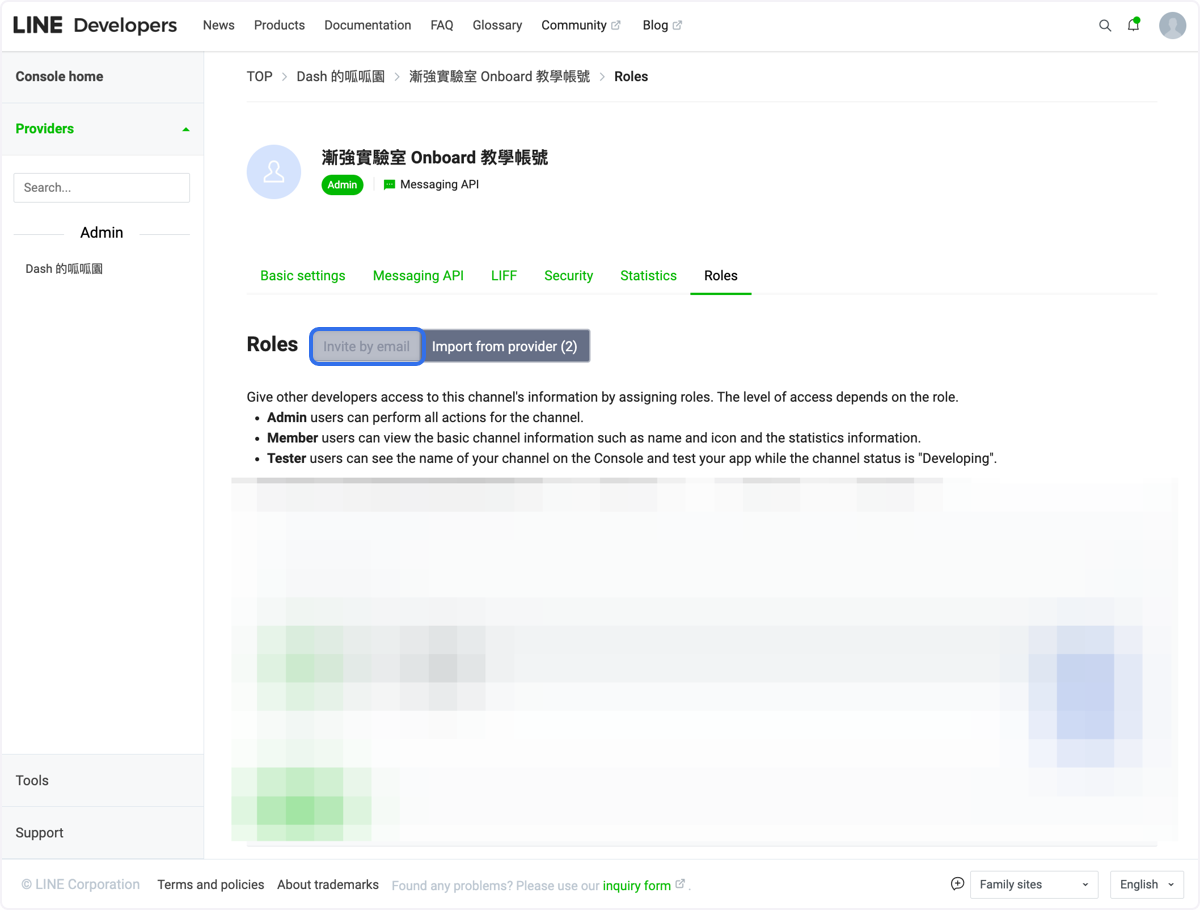Click Import from provider (2) button
The width and height of the screenshot is (1200, 910).
pos(505,346)
